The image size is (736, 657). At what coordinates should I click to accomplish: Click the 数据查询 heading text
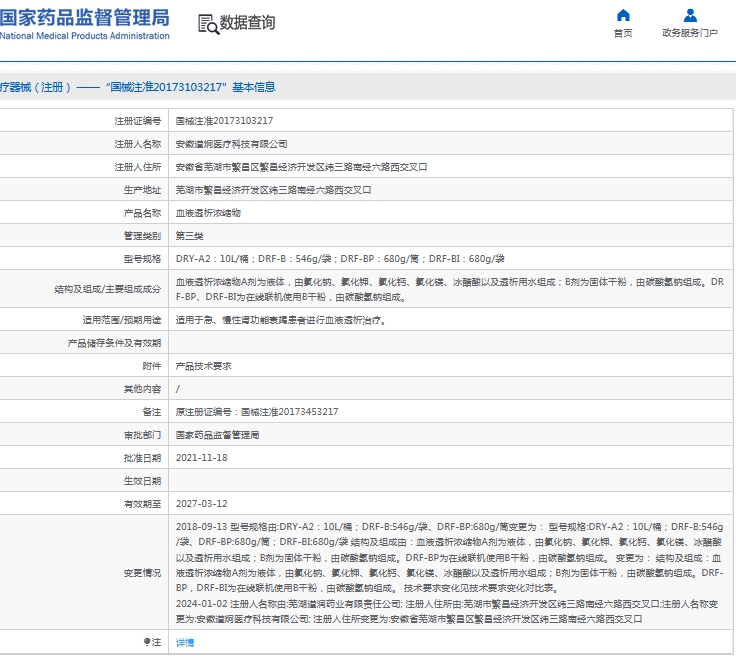(x=247, y=23)
